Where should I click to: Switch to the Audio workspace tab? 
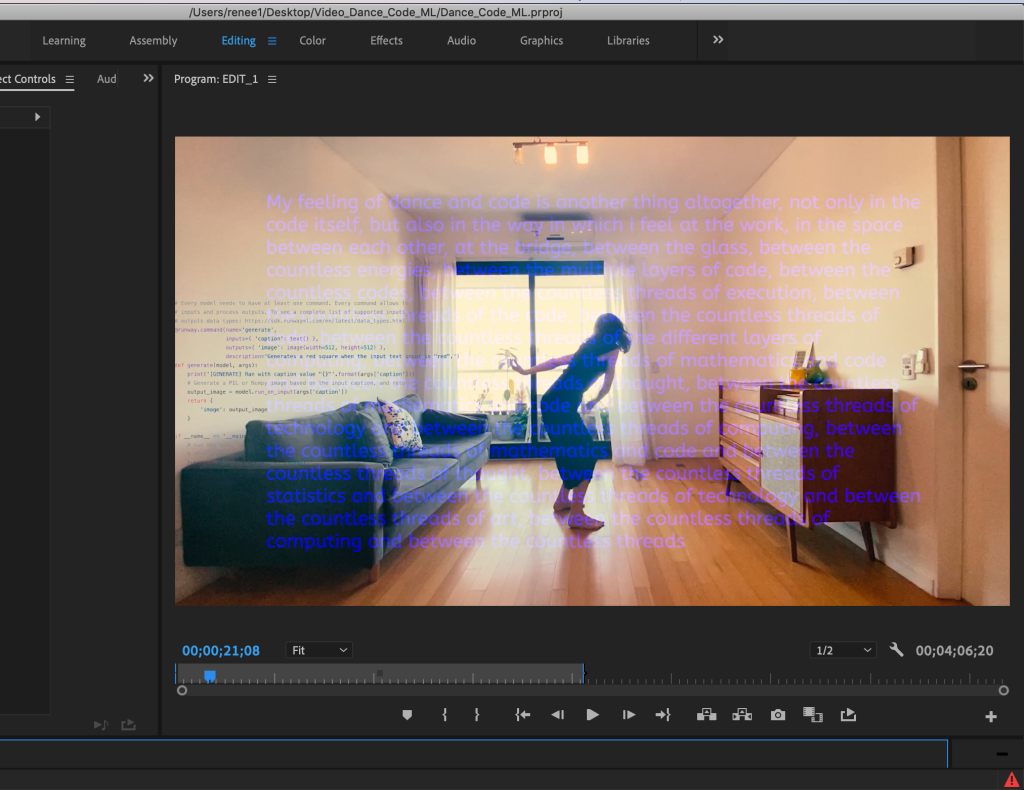[461, 41]
